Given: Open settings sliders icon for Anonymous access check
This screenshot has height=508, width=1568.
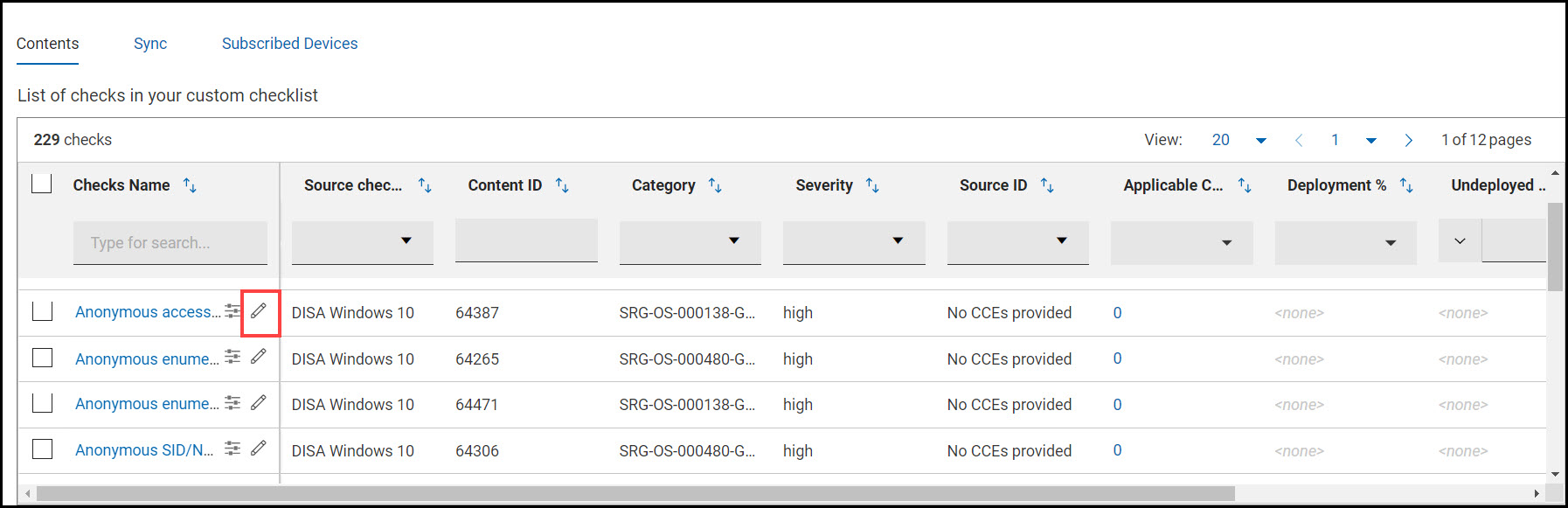Looking at the screenshot, I should point(232,311).
